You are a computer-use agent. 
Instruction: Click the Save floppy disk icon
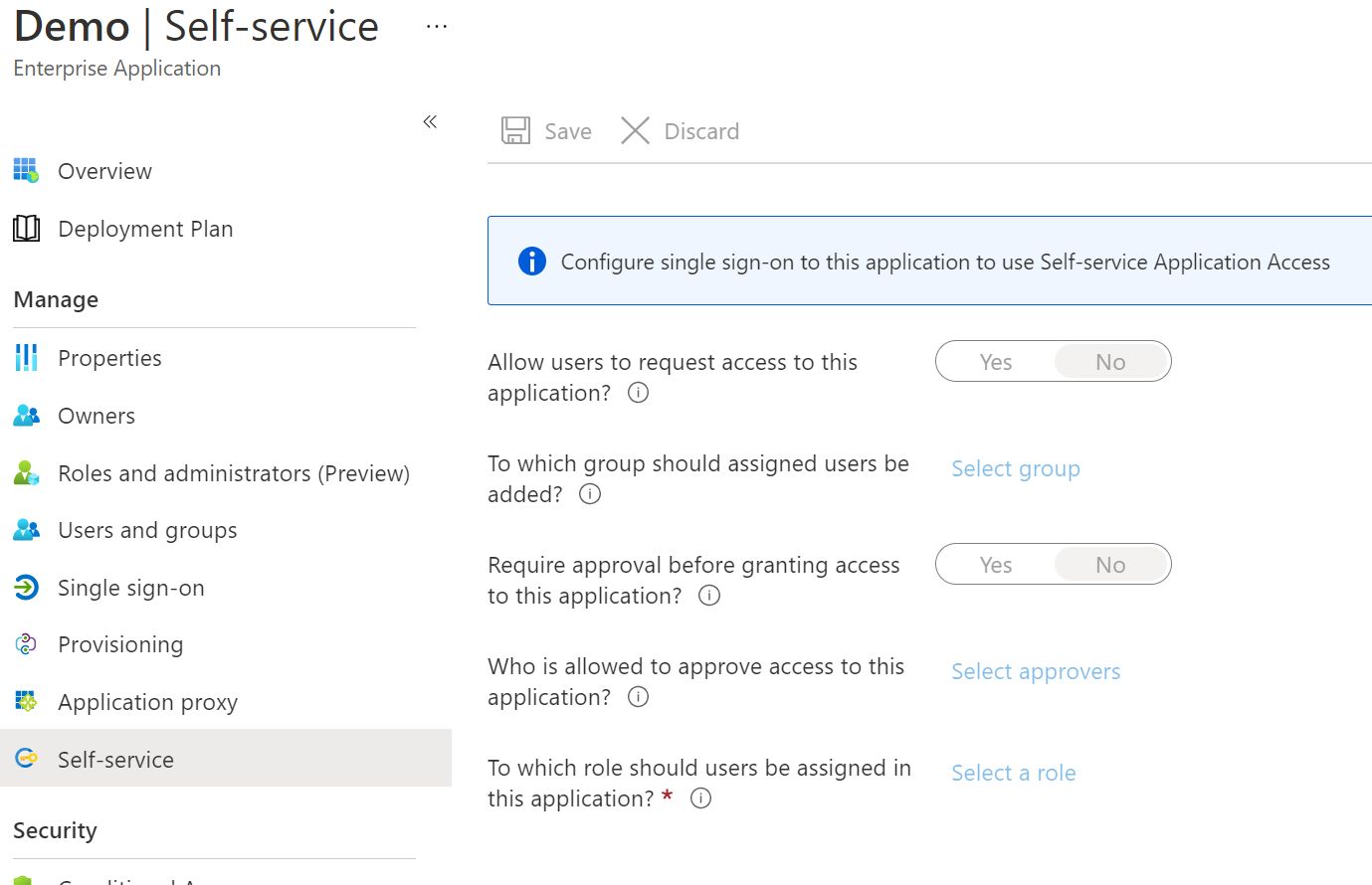pos(515,131)
